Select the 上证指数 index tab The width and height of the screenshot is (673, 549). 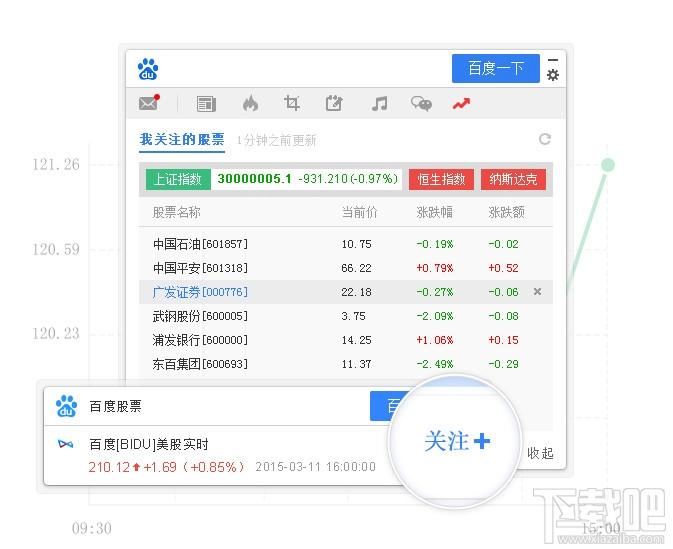[177, 179]
